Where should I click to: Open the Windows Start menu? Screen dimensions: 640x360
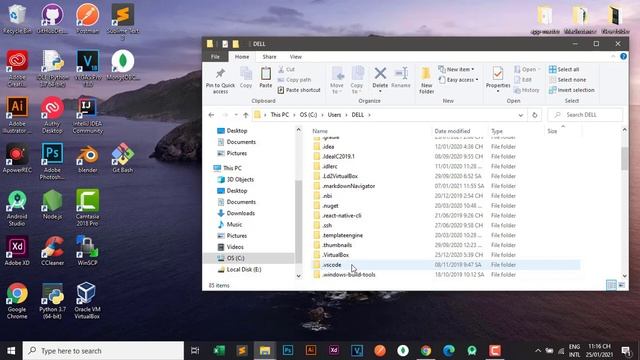coord(11,350)
